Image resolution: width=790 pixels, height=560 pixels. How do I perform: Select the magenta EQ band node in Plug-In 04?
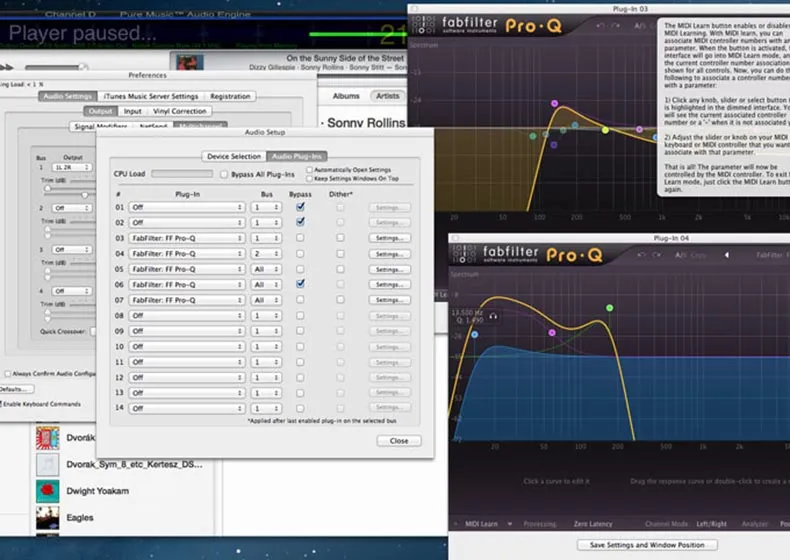(552, 332)
